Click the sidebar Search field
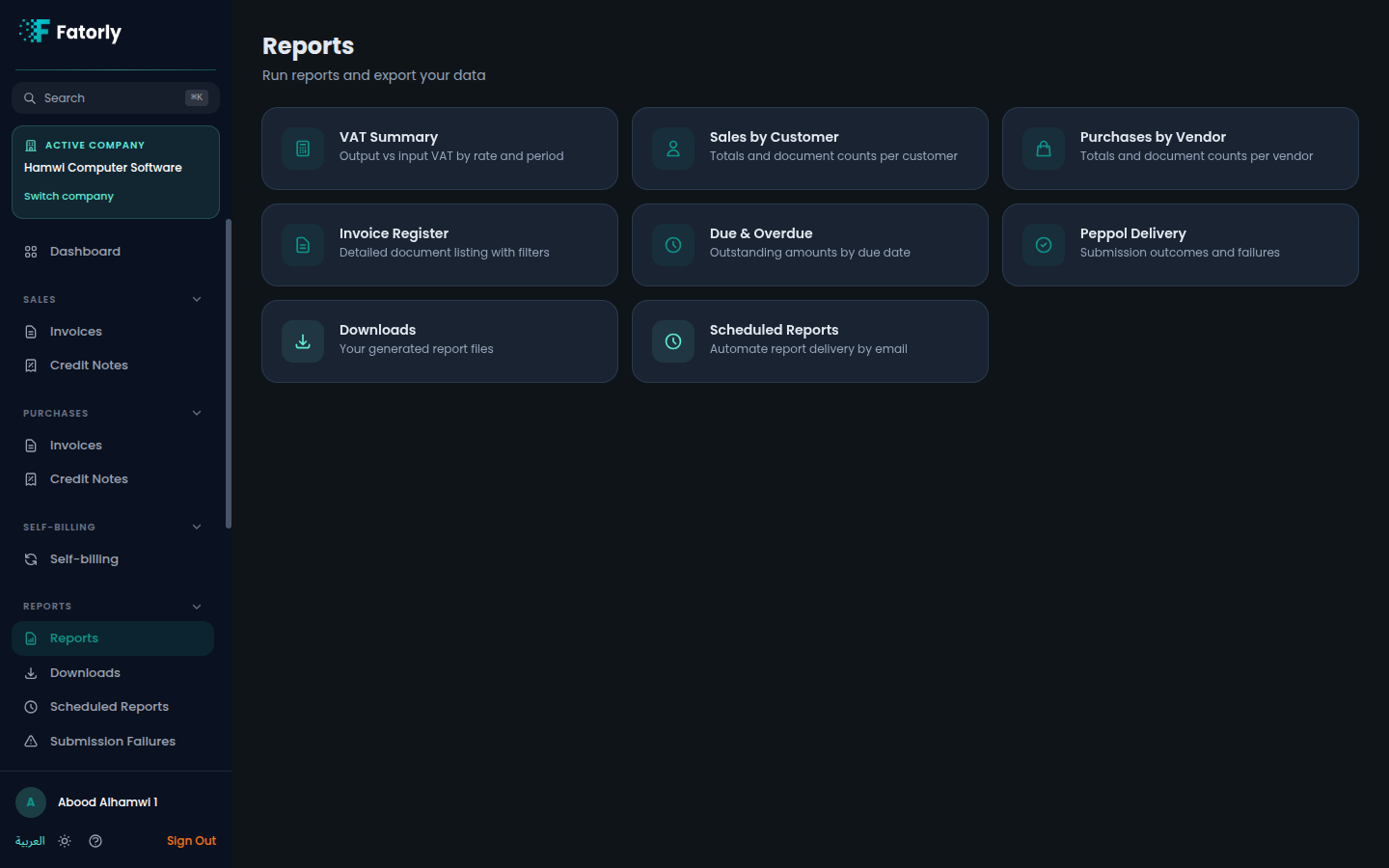 point(116,98)
